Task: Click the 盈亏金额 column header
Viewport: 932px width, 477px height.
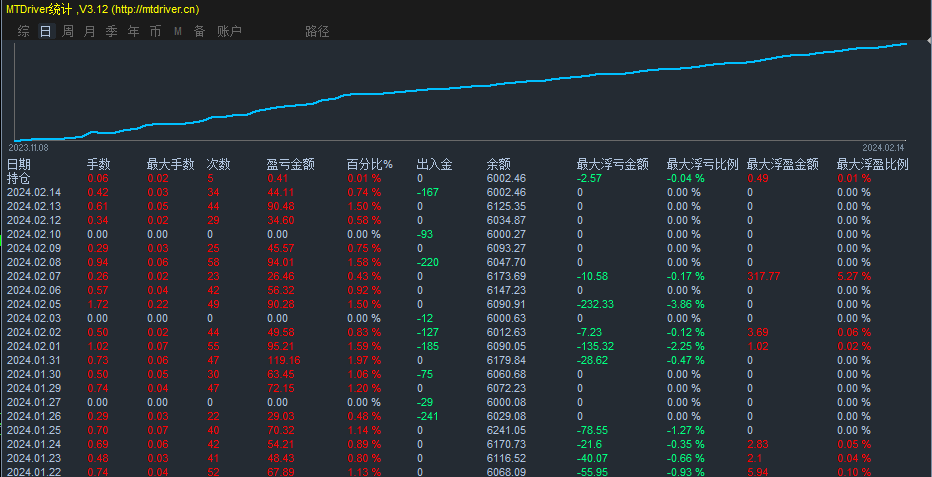Action: (291, 165)
